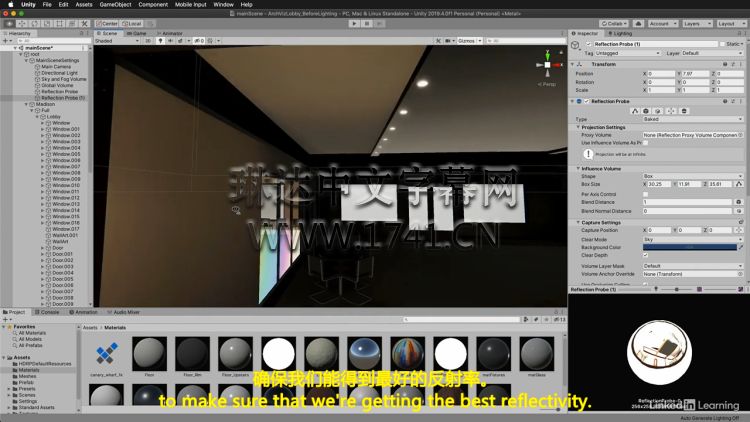Click the modify influence volume edit icon

tap(635, 111)
